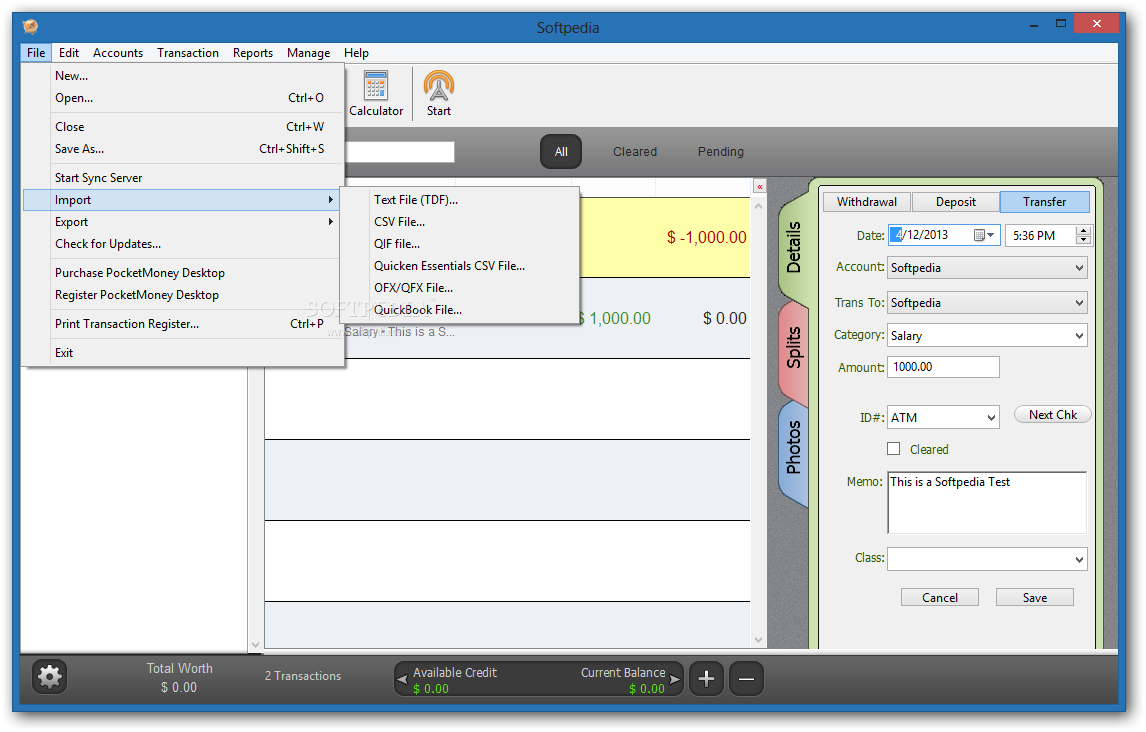Viewport: 1146px width, 732px height.
Task: Increment the time with spinner arrows
Action: coord(1084,231)
